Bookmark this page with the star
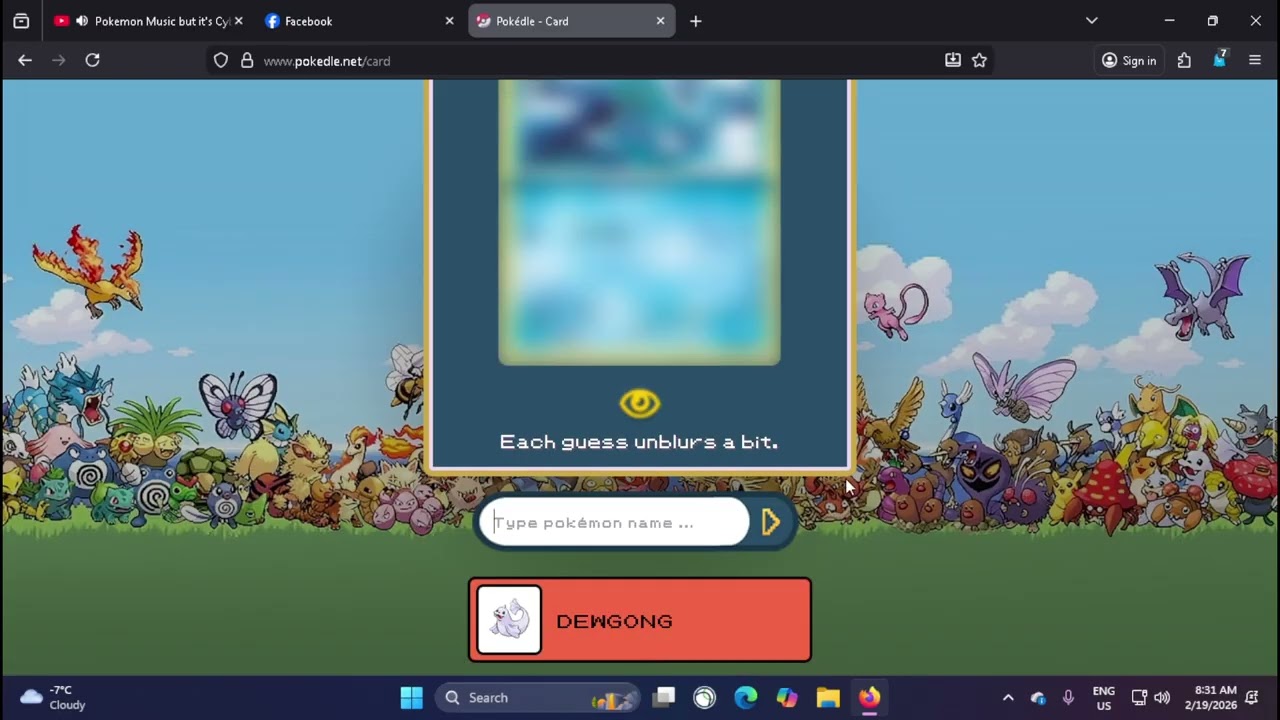 click(980, 61)
